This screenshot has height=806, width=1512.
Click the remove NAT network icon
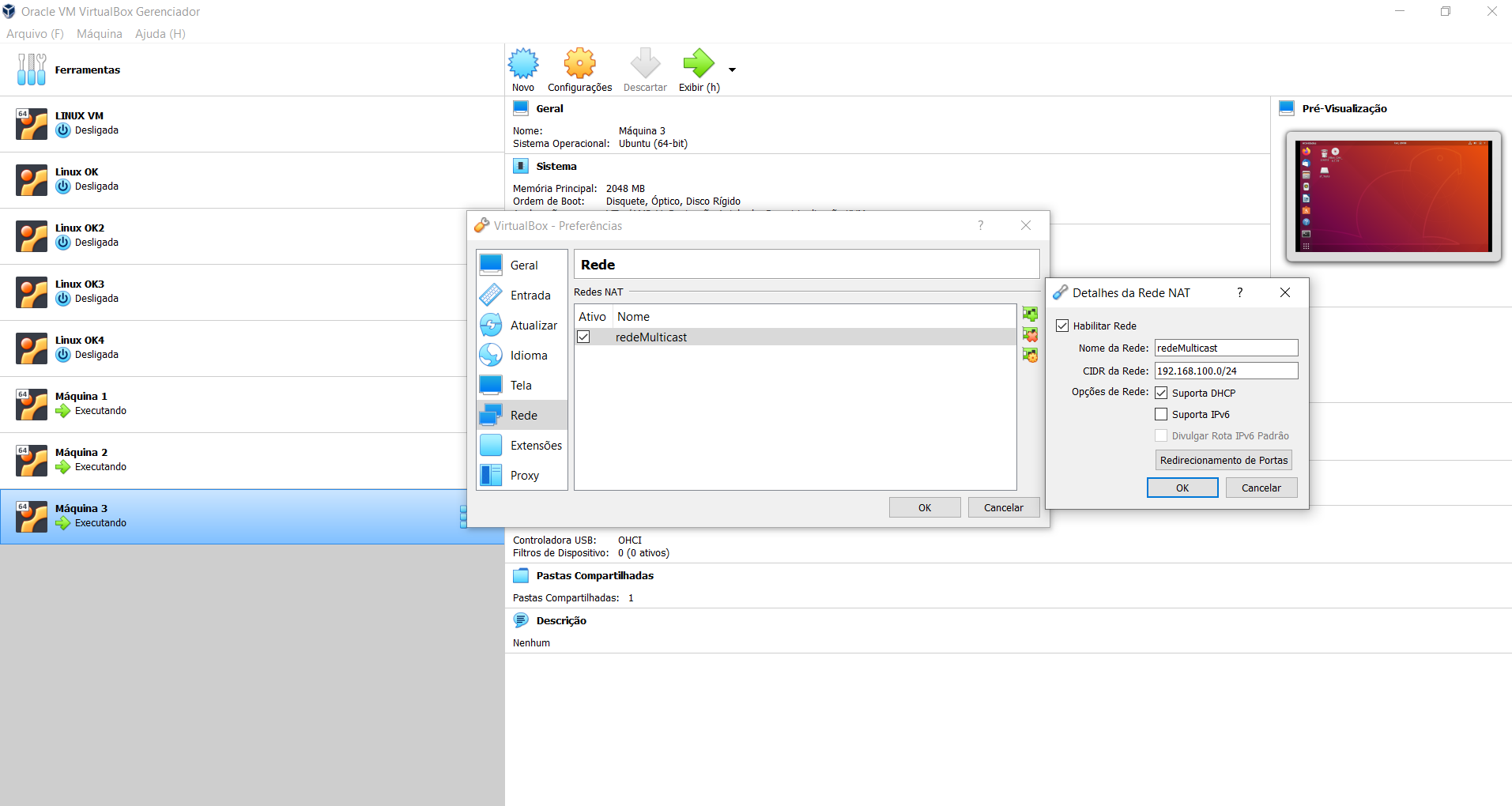[x=1030, y=335]
